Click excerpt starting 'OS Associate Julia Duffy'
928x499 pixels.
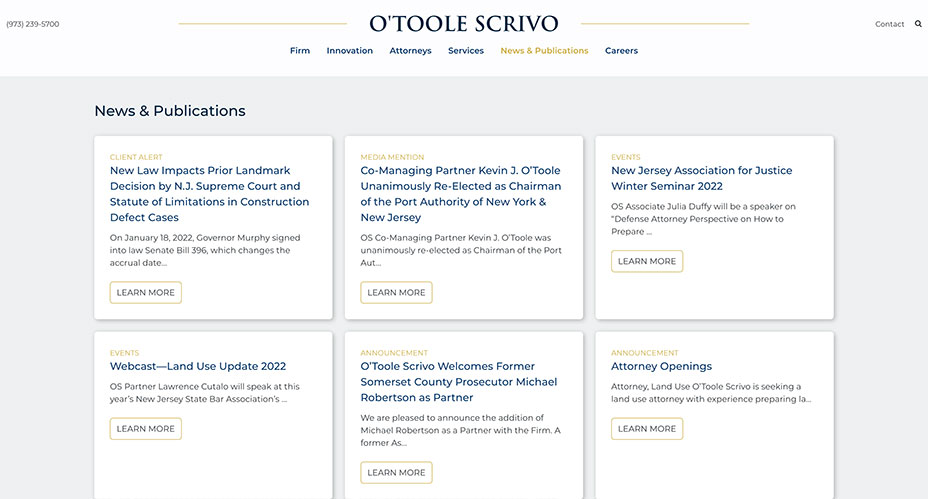point(703,219)
